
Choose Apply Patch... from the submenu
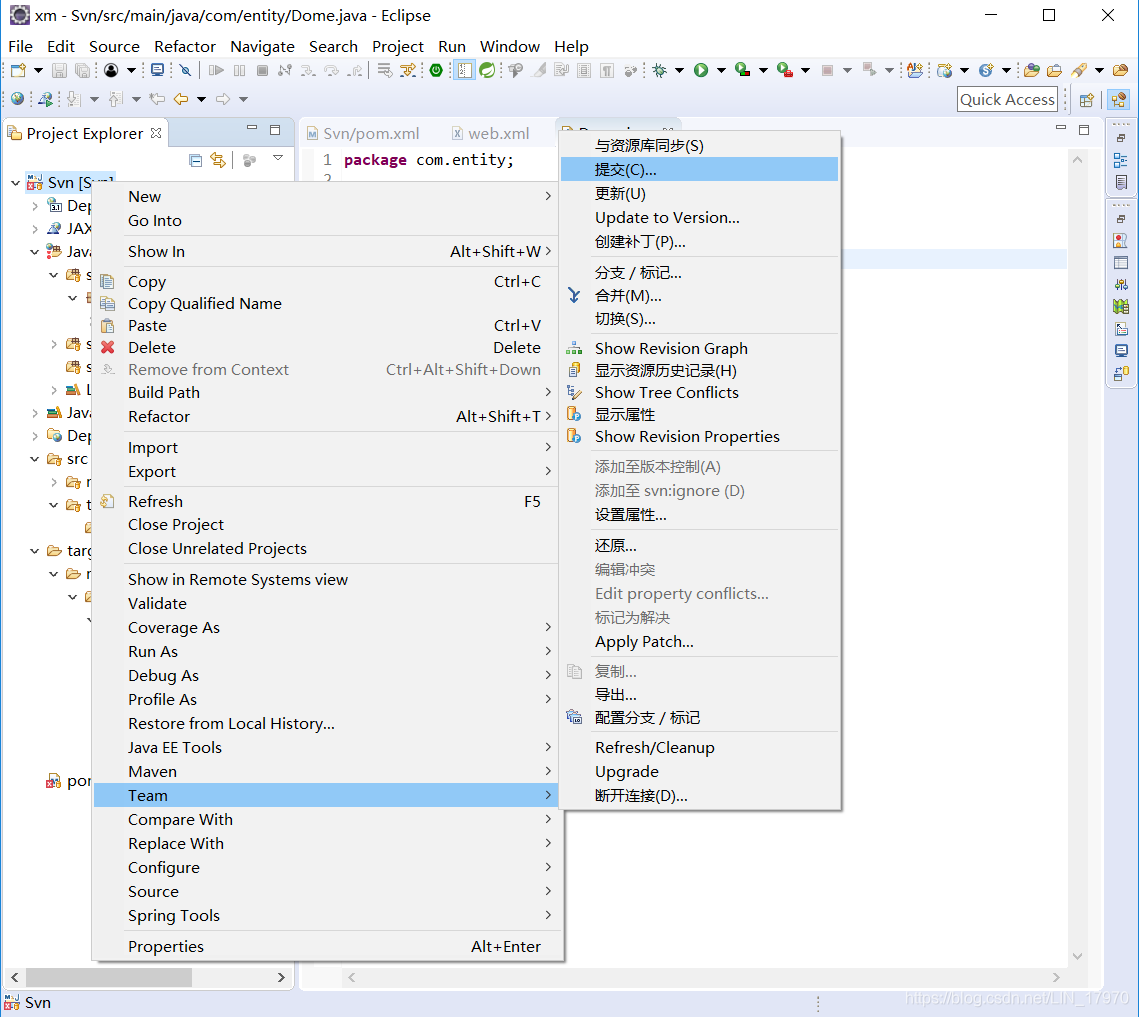point(699,641)
